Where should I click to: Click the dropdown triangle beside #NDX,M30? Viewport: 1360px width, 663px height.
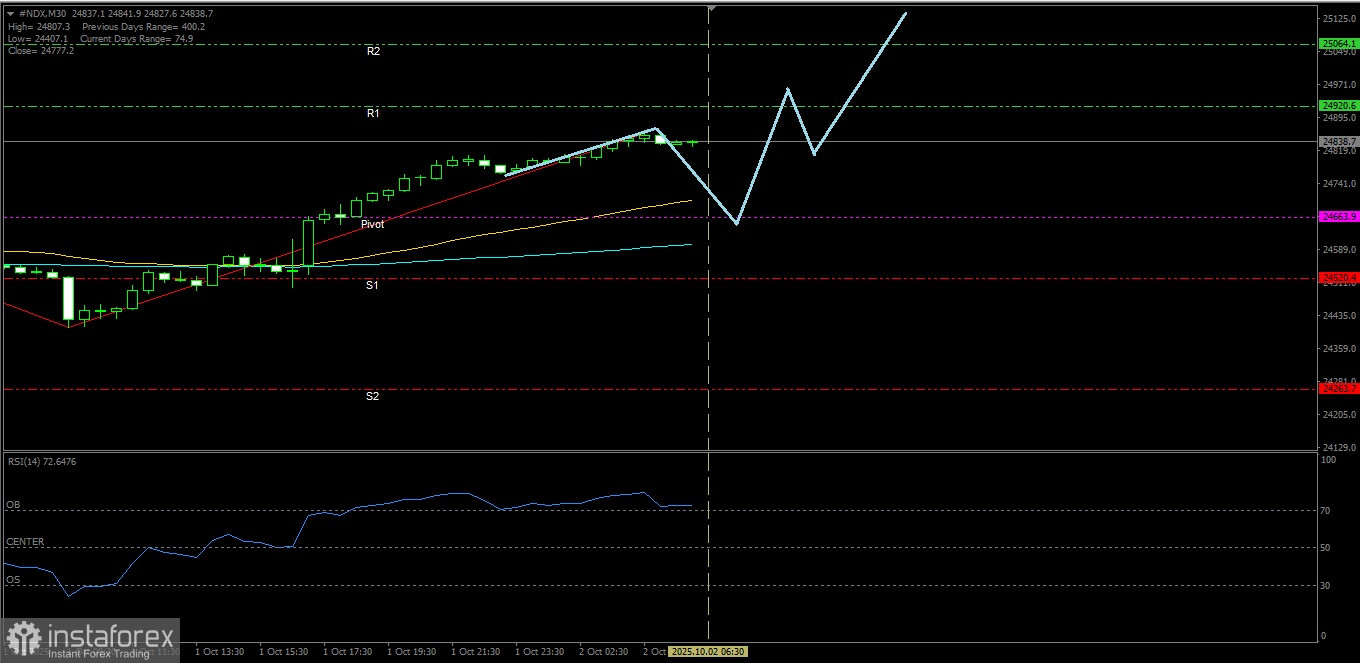tap(12, 14)
